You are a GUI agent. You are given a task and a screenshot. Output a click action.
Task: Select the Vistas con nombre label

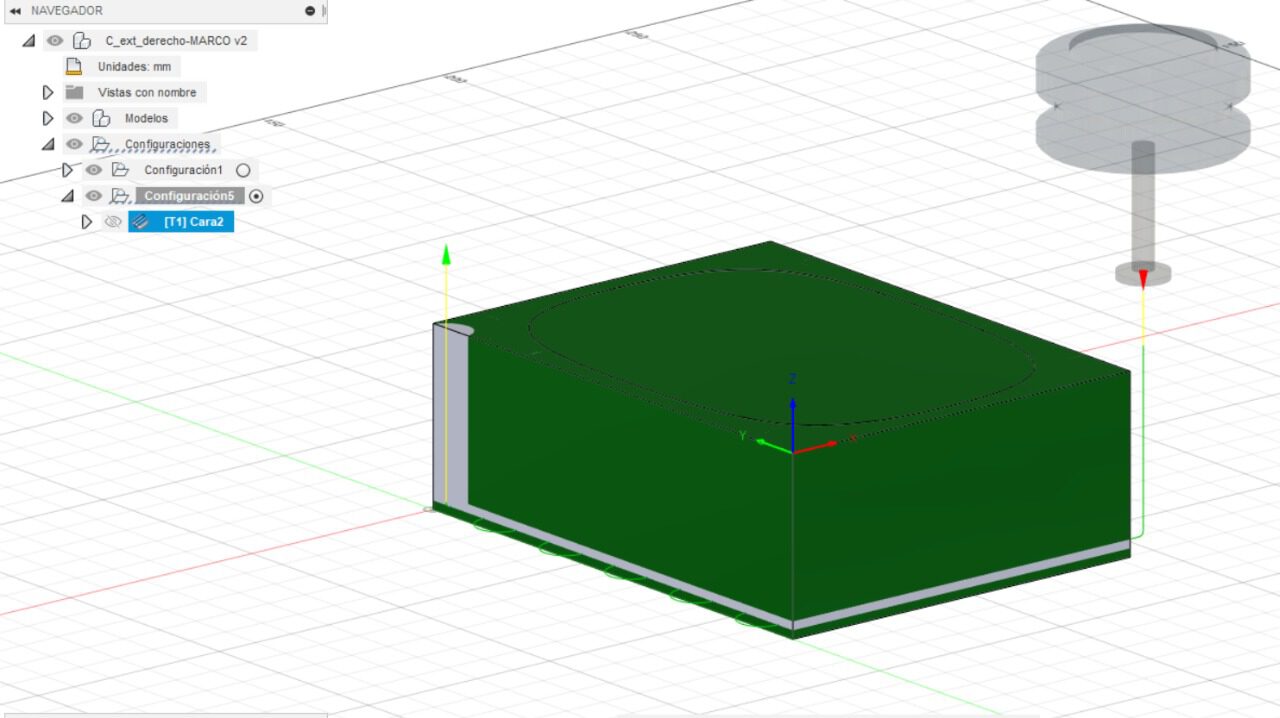point(147,92)
